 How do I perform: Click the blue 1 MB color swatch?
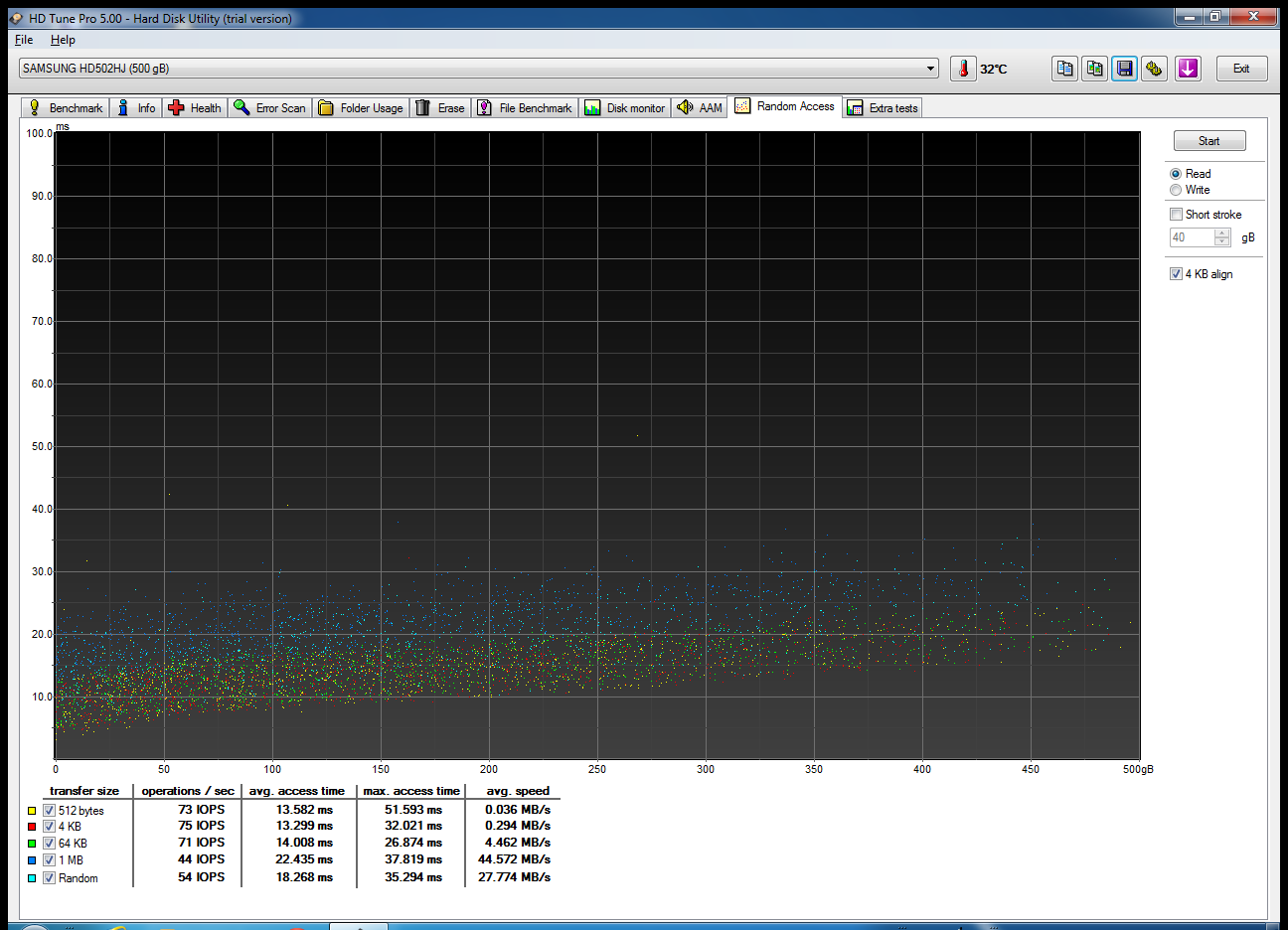point(32,860)
